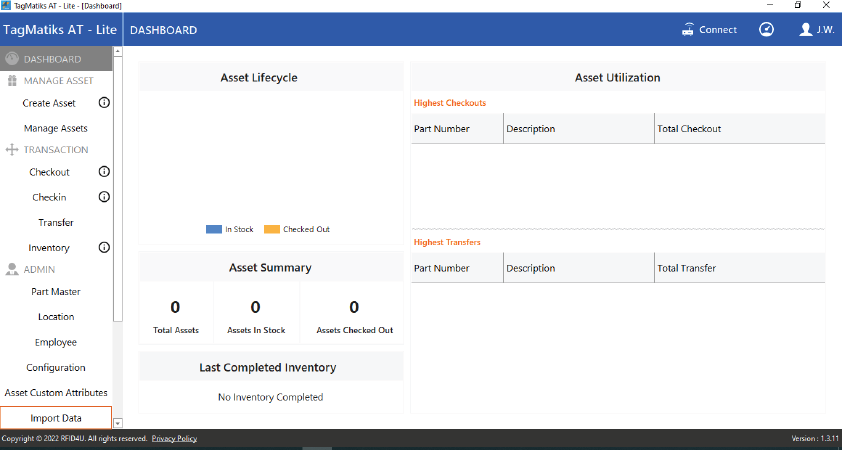The width and height of the screenshot is (842, 451).
Task: Go to Asset Custom Attributes
Action: click(x=56, y=393)
